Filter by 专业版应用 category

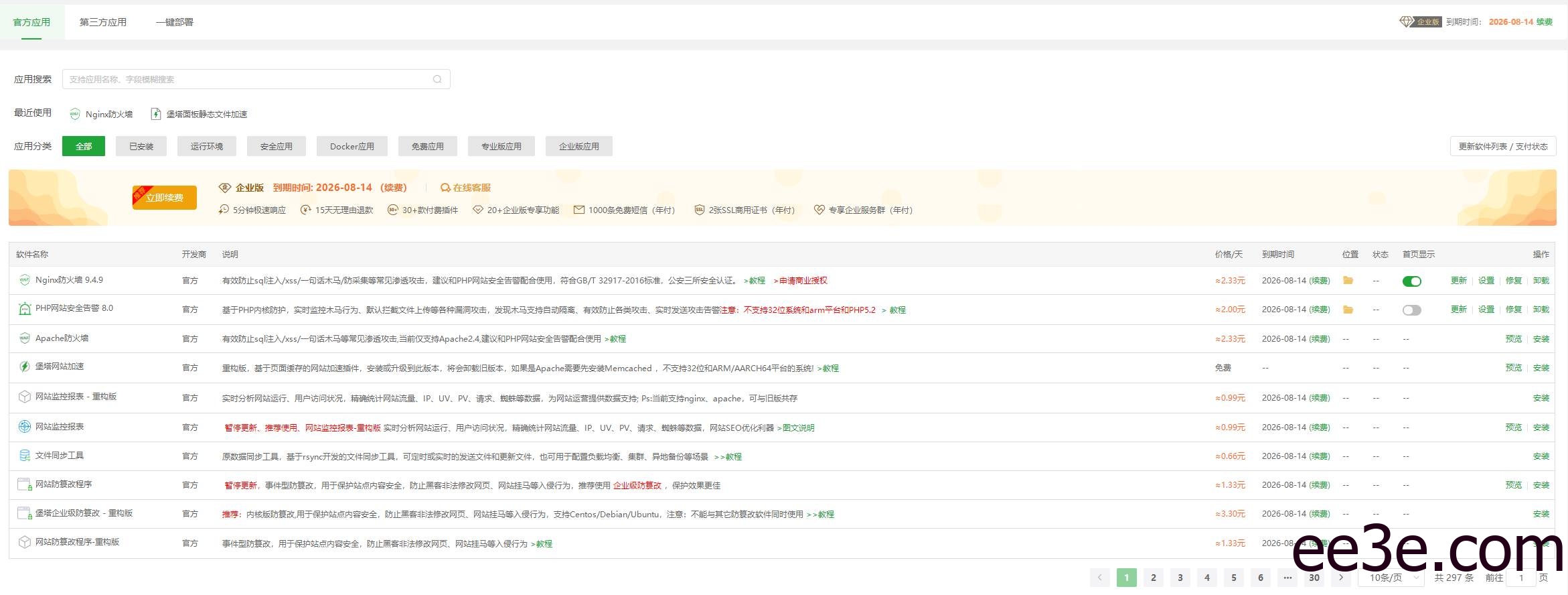(501, 146)
